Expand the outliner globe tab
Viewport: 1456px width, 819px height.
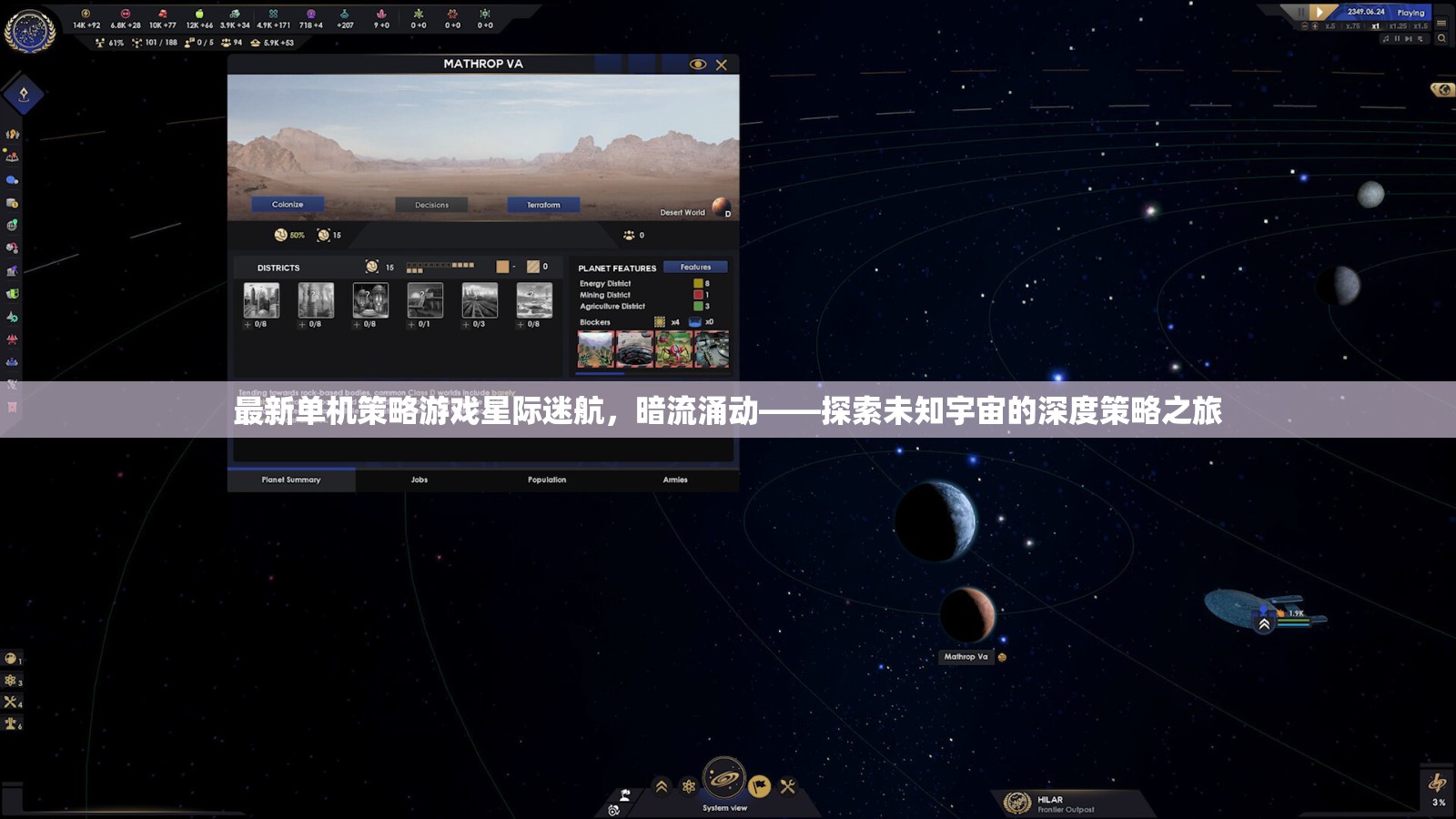pyautogui.click(x=1442, y=89)
